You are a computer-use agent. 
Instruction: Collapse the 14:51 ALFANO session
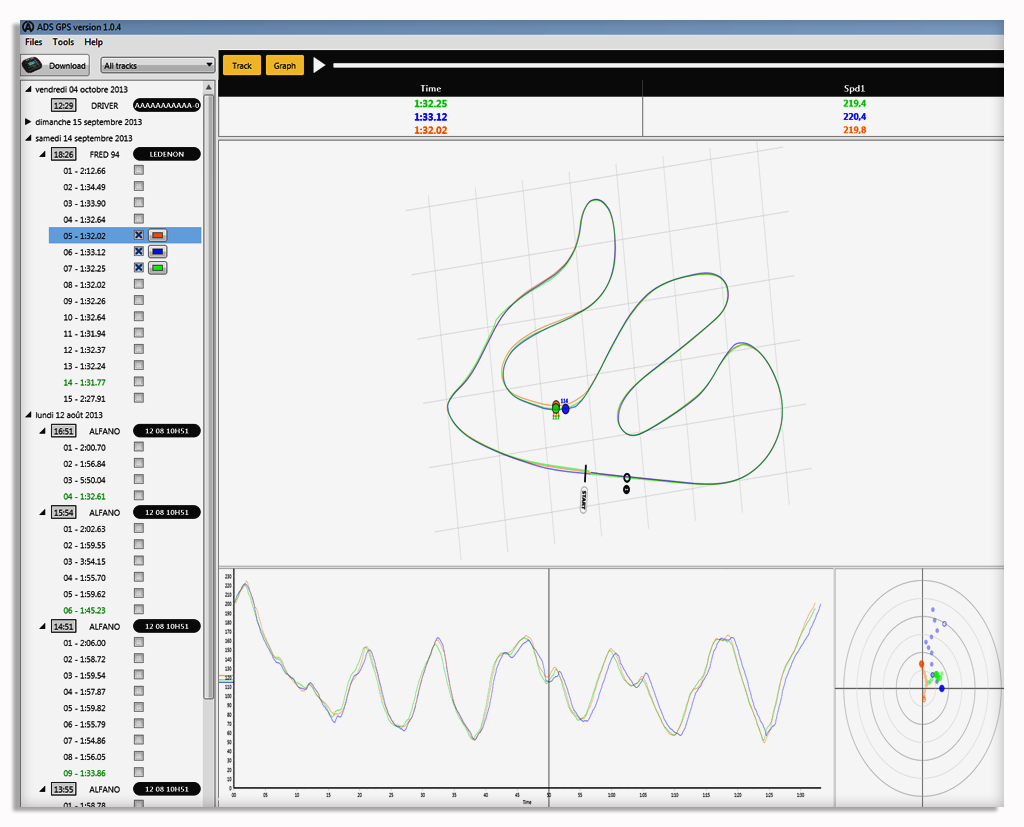42,626
